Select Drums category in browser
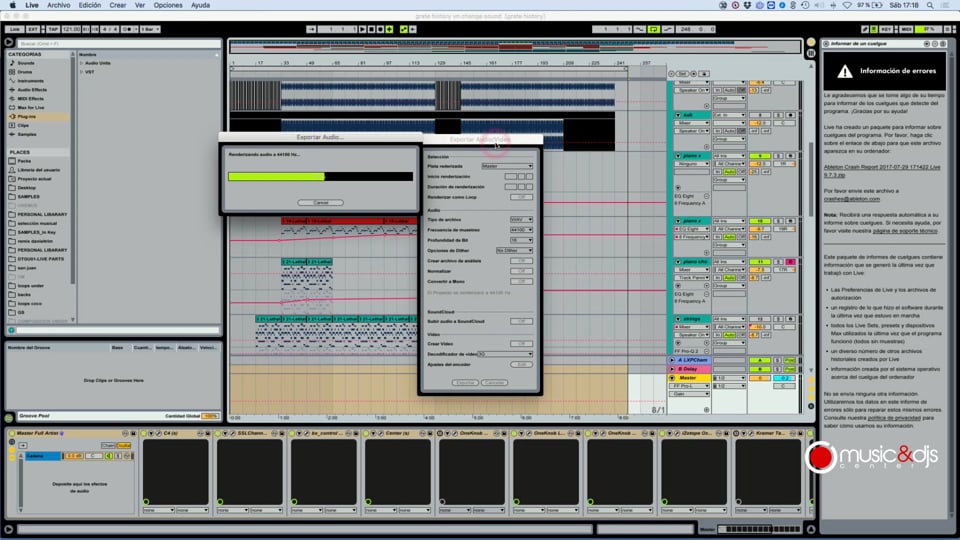Viewport: 960px width, 540px height. coord(24,72)
